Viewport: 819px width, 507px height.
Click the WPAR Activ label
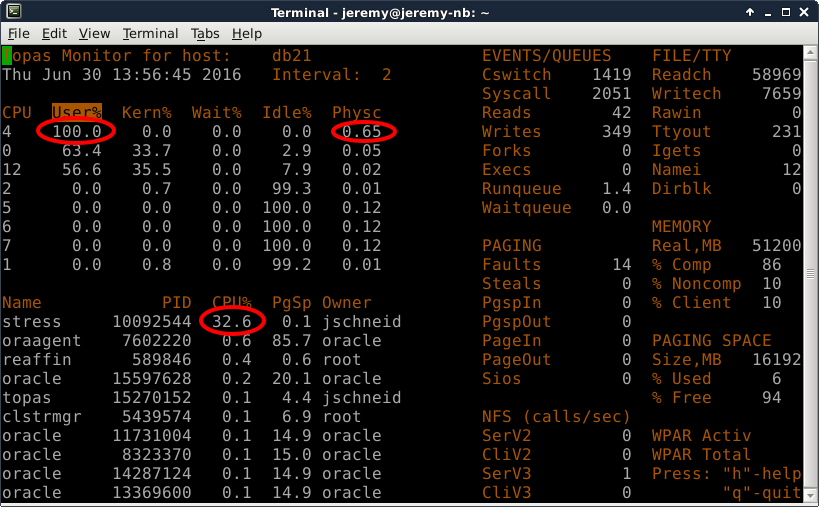pos(701,435)
